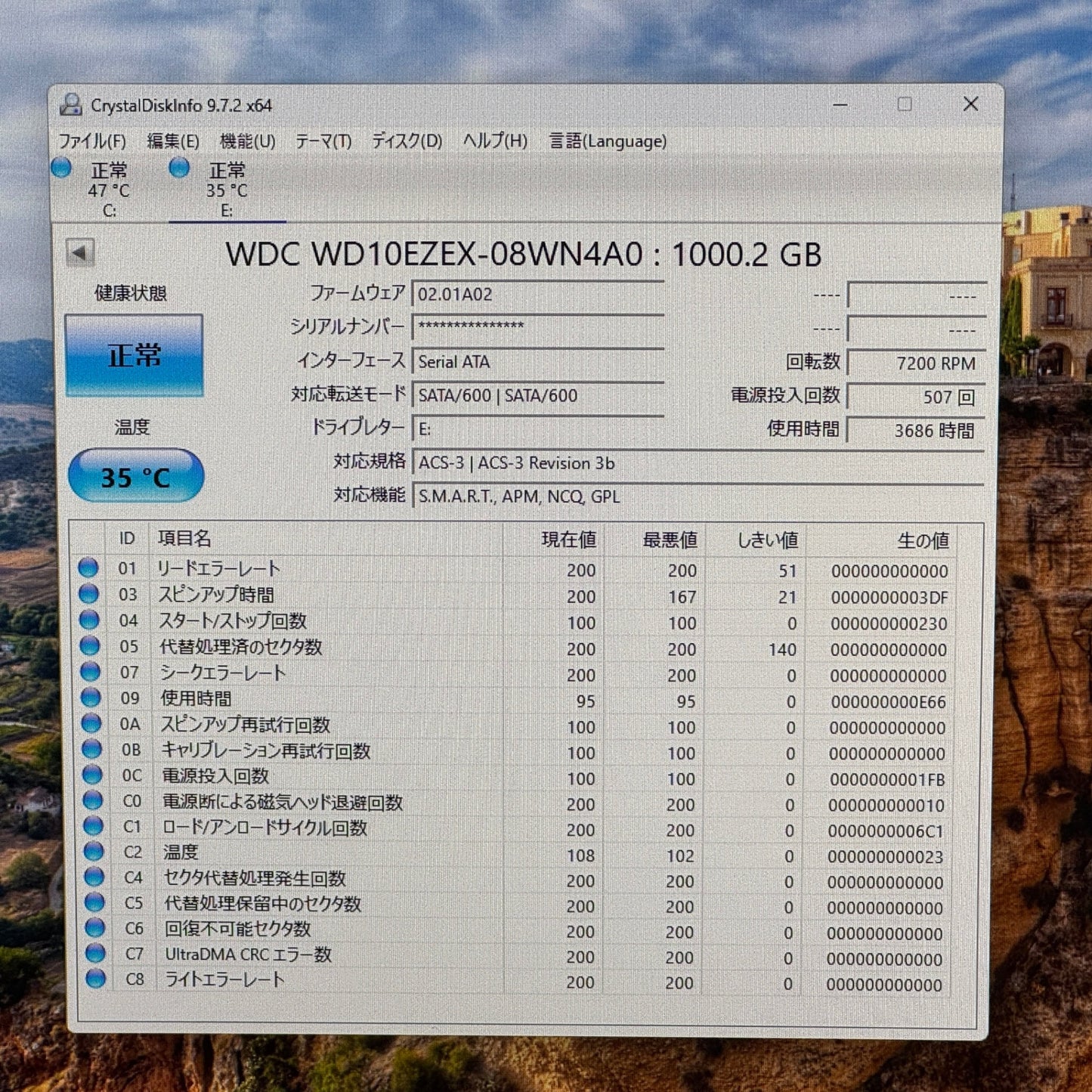
Task: Minimize the CrystalDiskInfo window
Action: point(840,104)
